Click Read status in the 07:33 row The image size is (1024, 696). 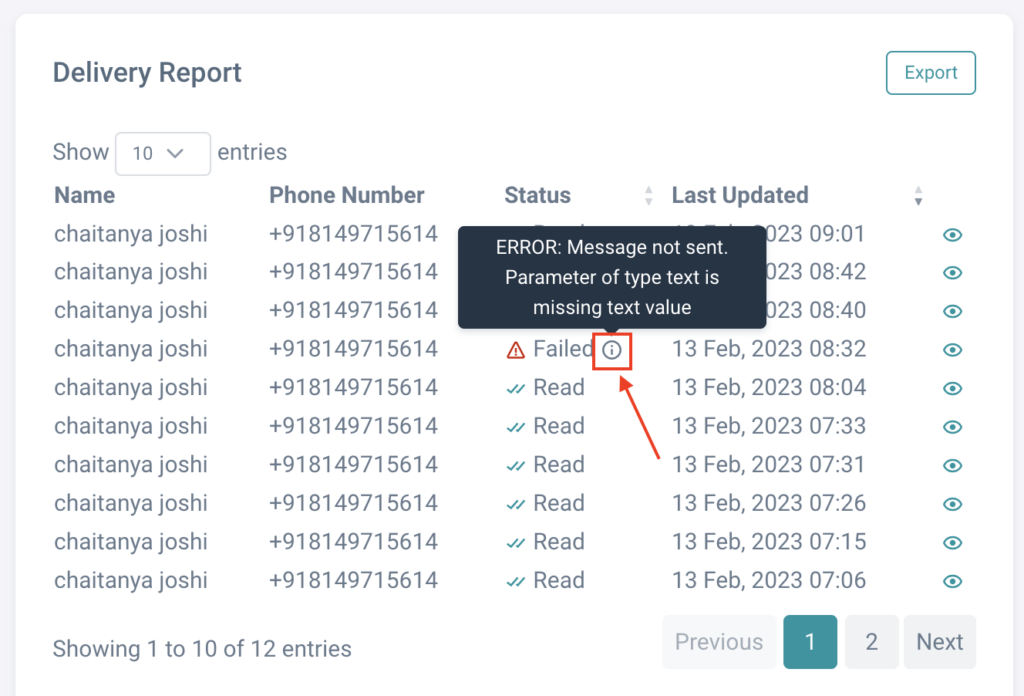[558, 426]
